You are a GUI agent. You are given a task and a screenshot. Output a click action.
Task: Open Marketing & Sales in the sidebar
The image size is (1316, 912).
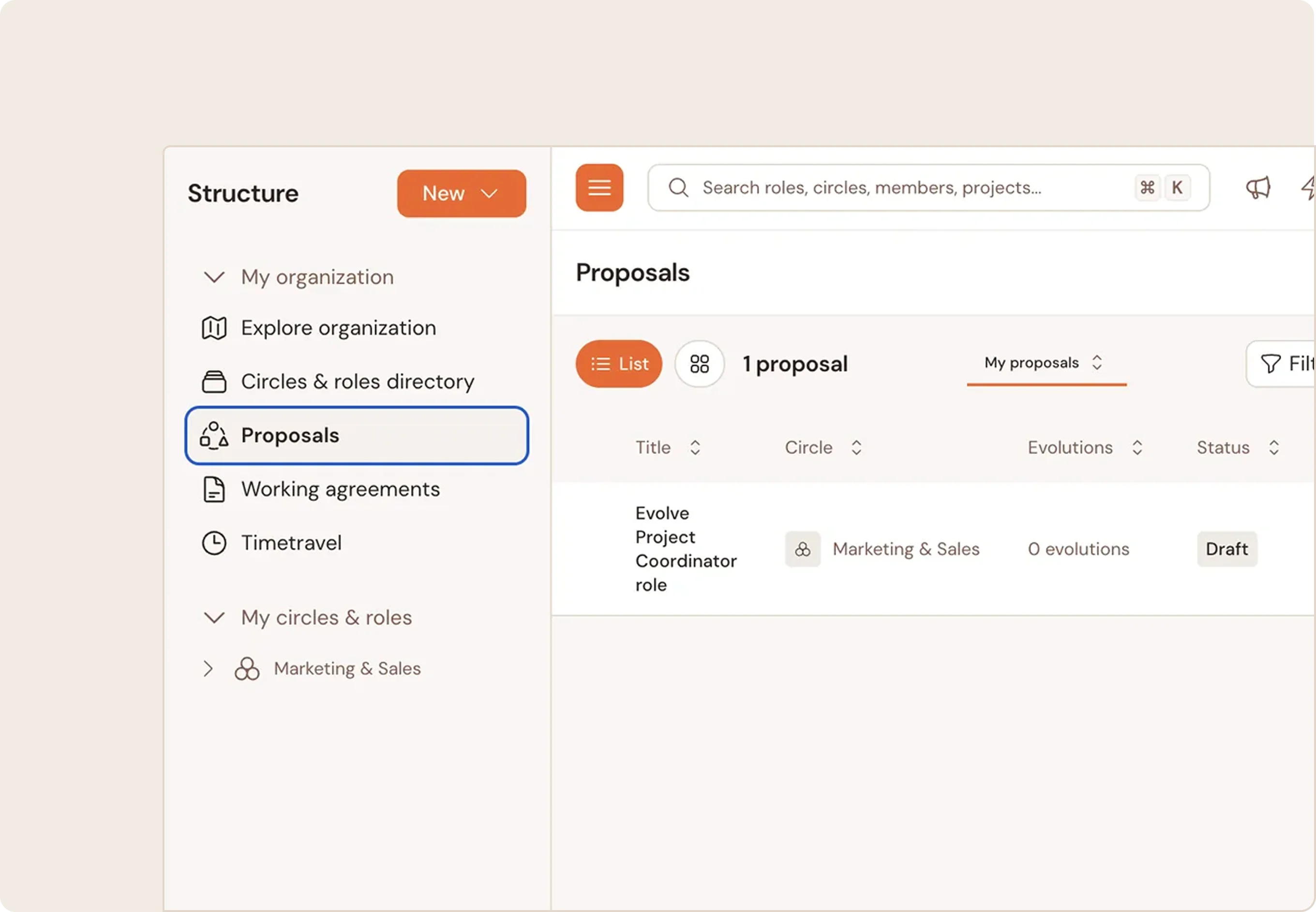click(x=347, y=669)
